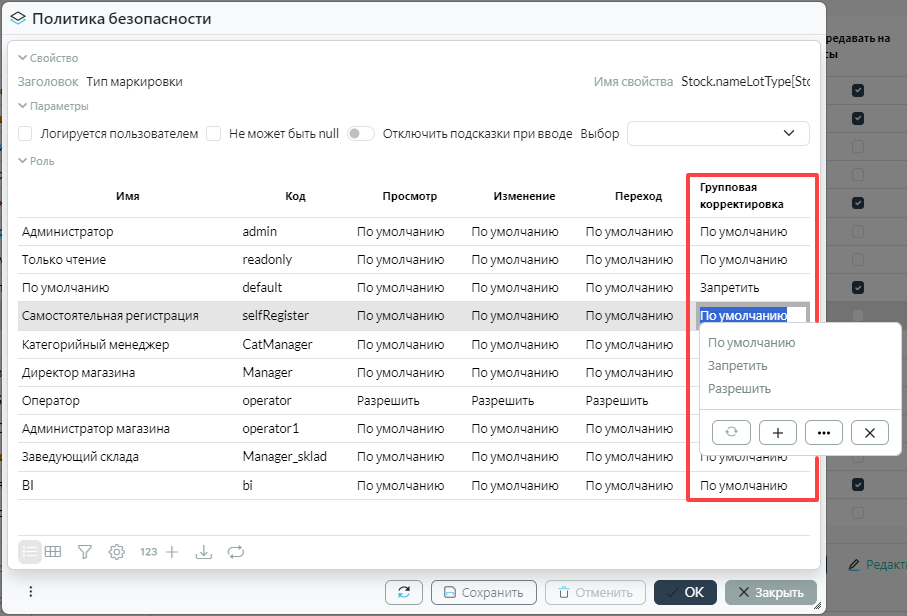Image resolution: width=907 pixels, height=616 pixels.
Task: Collapse the 'Свойство' section
Action: tap(23, 58)
